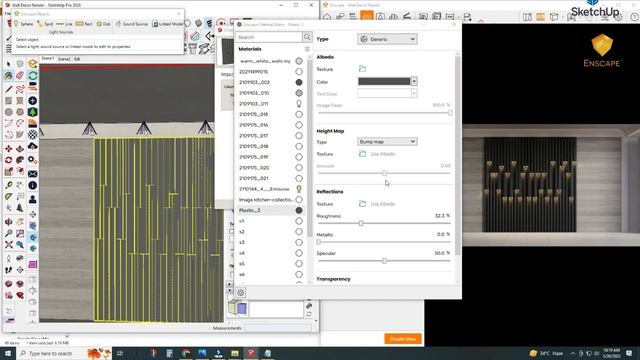Switch to Scene2 tab in SketchUp
This screenshot has width=640, height=360.
tap(64, 59)
